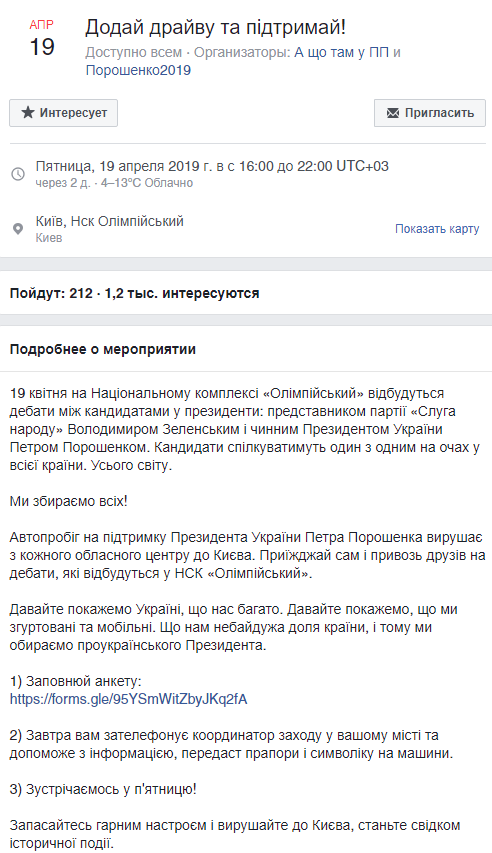This screenshot has height=853, width=492.
Task: Click the line Зустрічаємось у п'ятницю!
Action: tap(103, 789)
